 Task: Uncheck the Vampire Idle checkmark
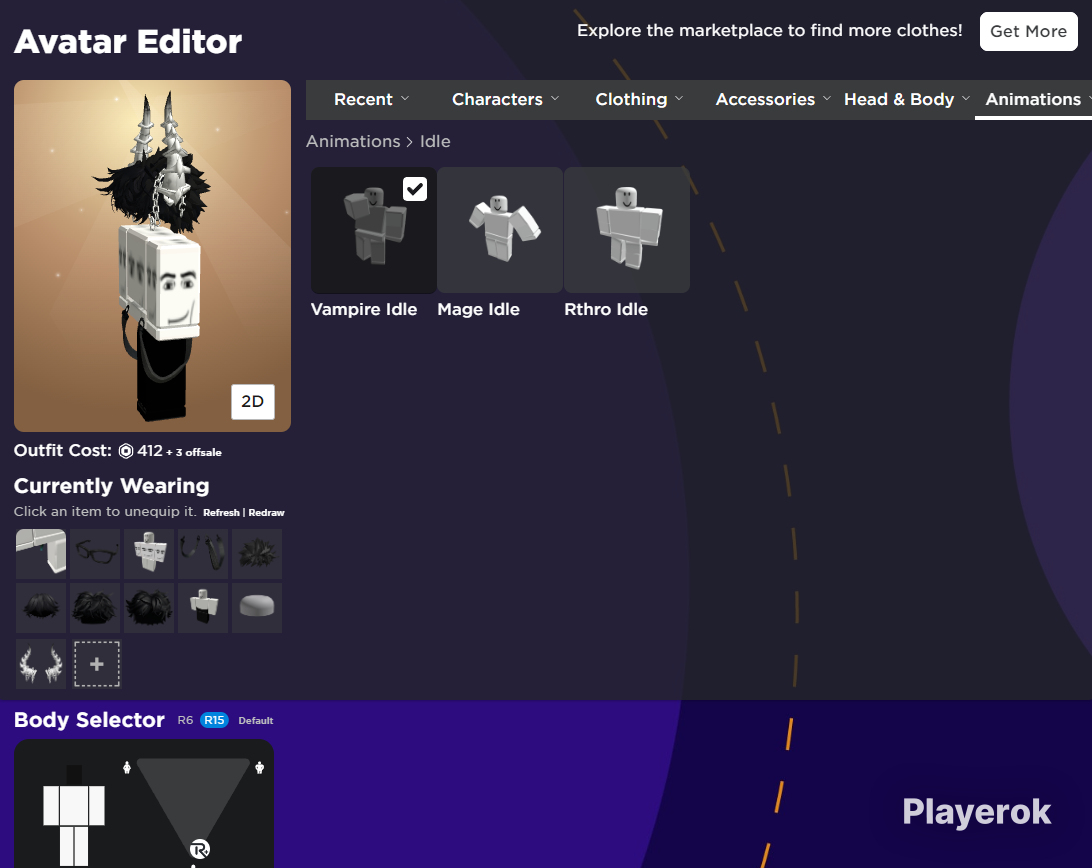pyautogui.click(x=415, y=189)
